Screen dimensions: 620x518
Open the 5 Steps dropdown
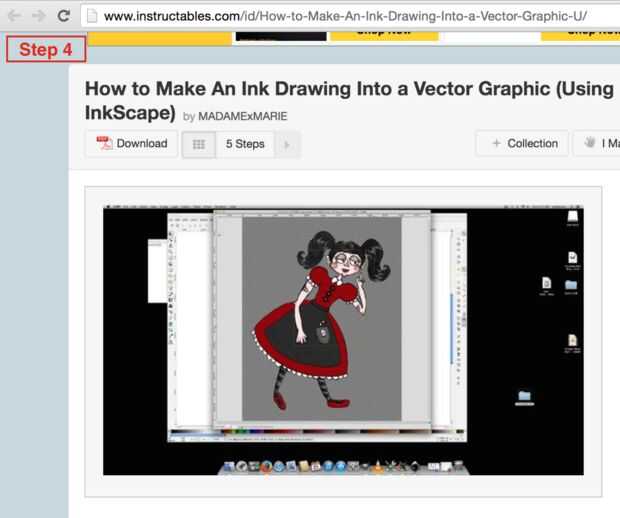245,144
